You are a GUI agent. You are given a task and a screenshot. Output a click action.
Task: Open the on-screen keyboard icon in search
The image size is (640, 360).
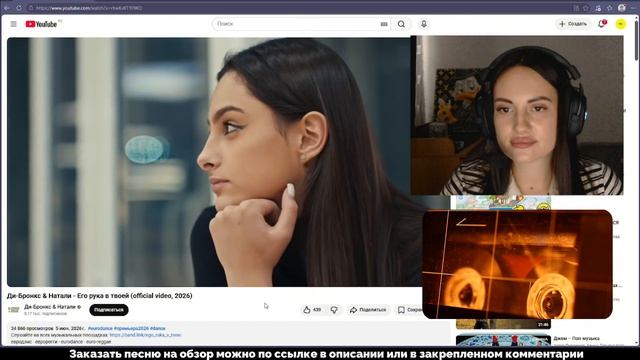[384, 24]
